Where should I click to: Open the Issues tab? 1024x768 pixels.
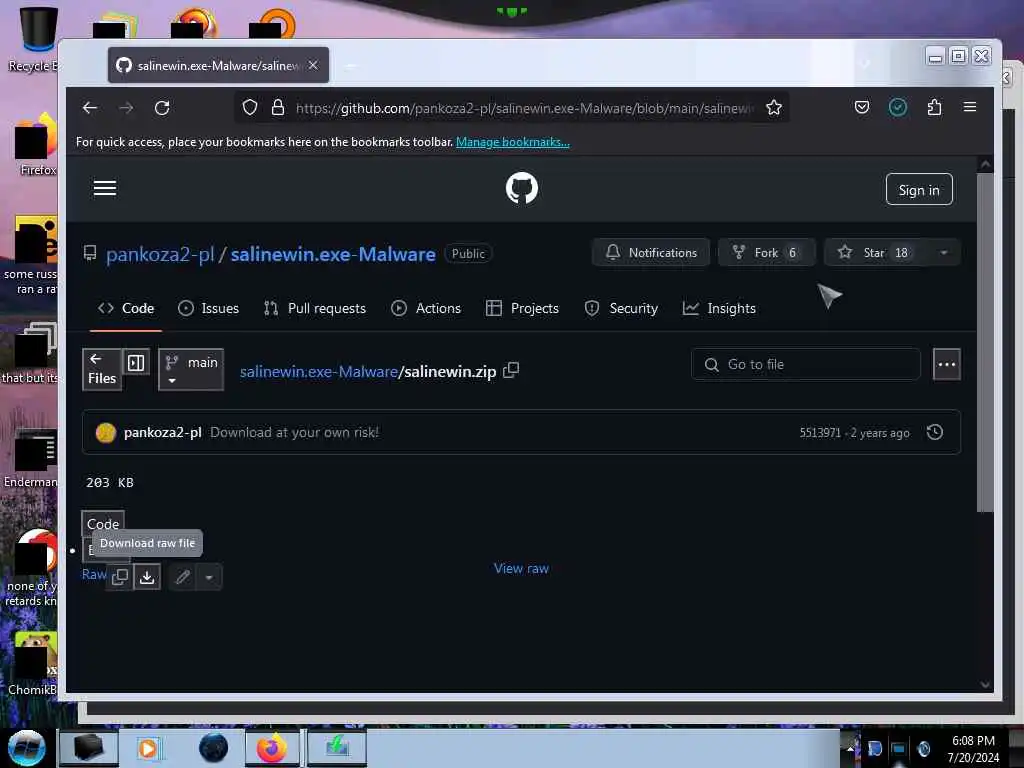tap(209, 308)
